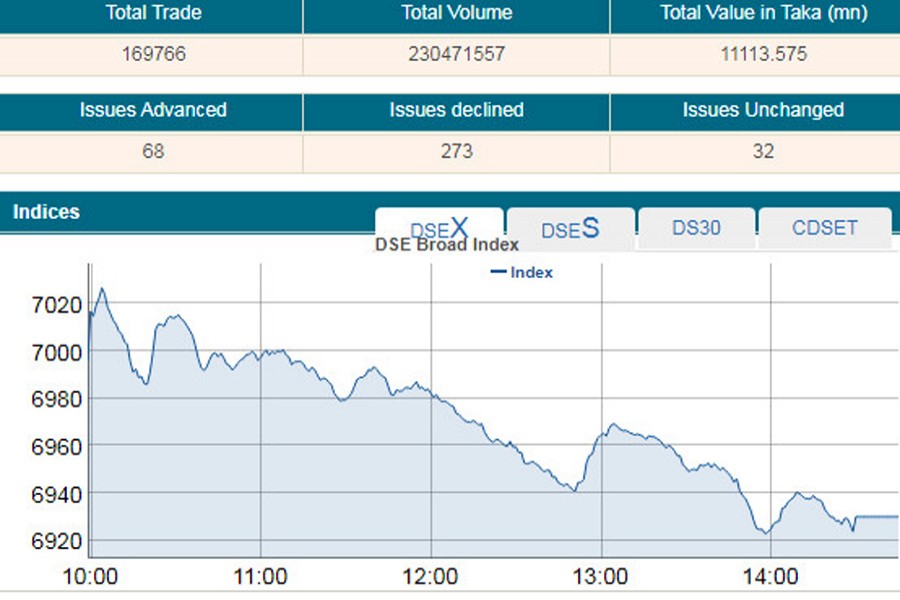
Task: Click the Issues Unchanged header
Action: click(763, 110)
